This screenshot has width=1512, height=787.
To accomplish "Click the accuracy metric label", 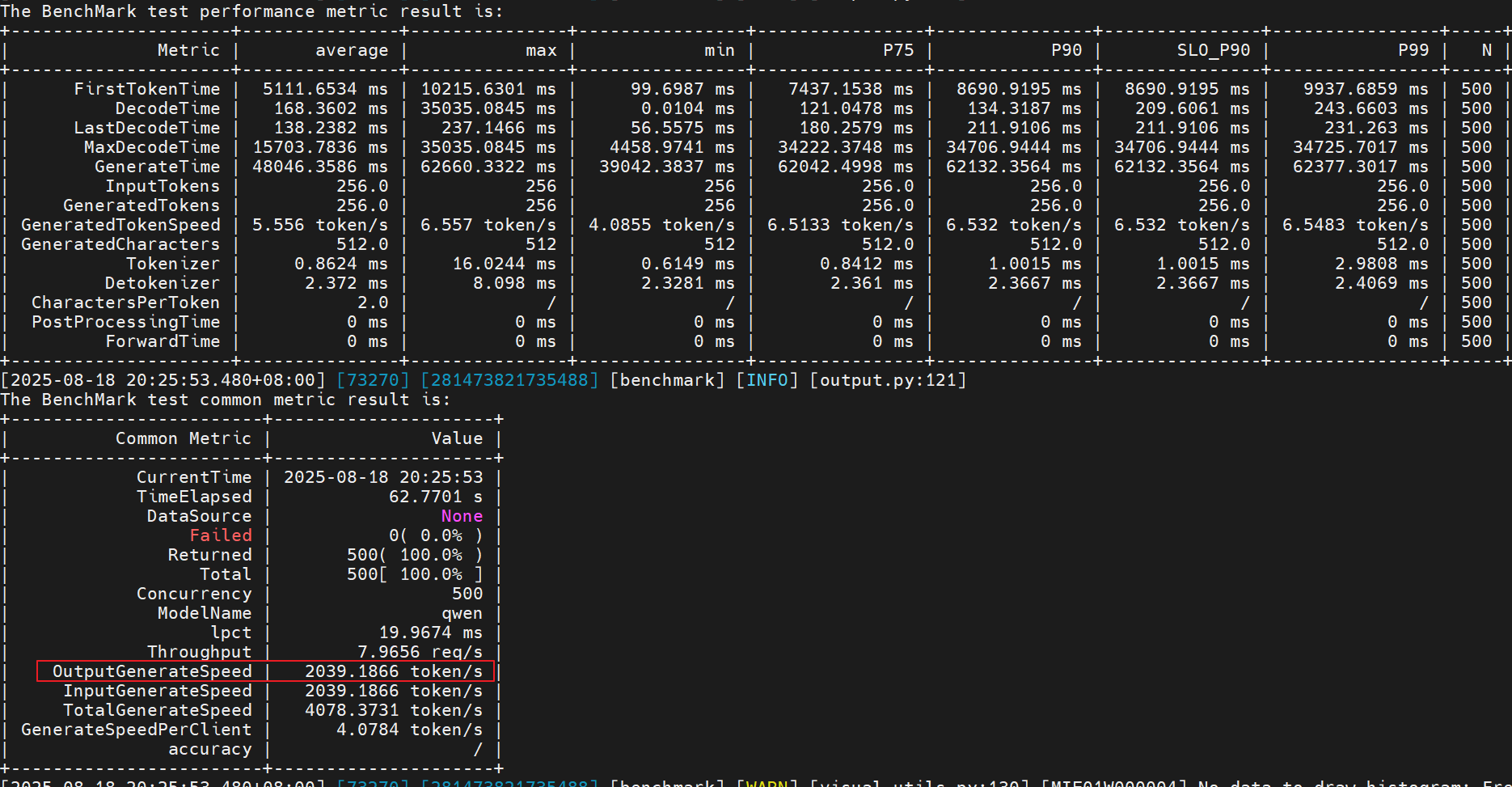I will pyautogui.click(x=210, y=749).
